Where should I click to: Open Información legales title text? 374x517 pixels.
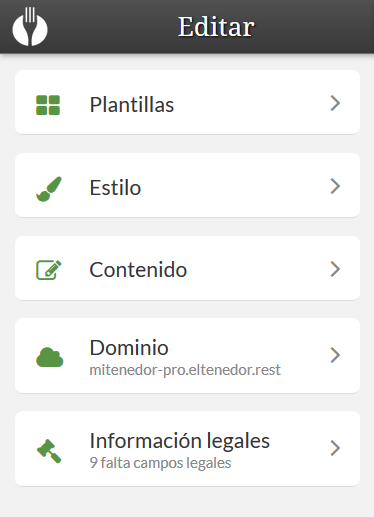tap(180, 441)
